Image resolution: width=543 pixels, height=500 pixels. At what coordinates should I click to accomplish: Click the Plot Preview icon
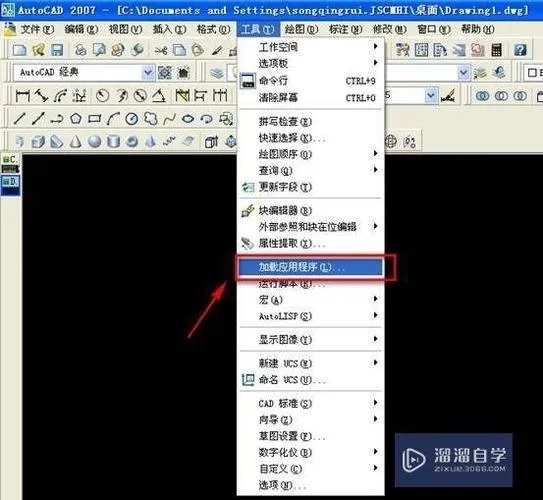pos(99,50)
